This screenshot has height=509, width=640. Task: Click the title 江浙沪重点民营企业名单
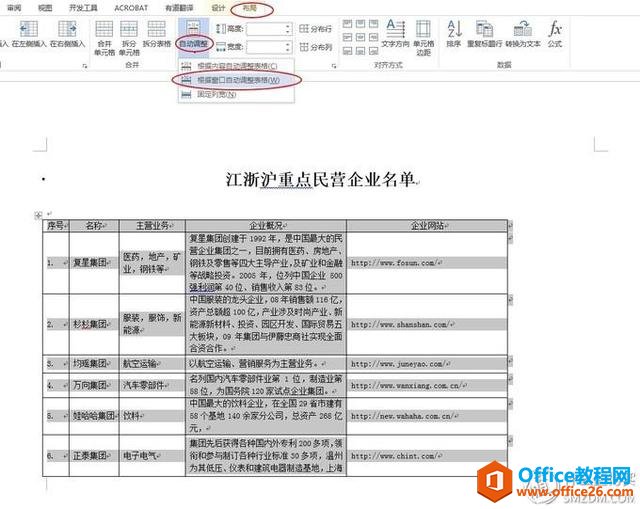[x=320, y=179]
